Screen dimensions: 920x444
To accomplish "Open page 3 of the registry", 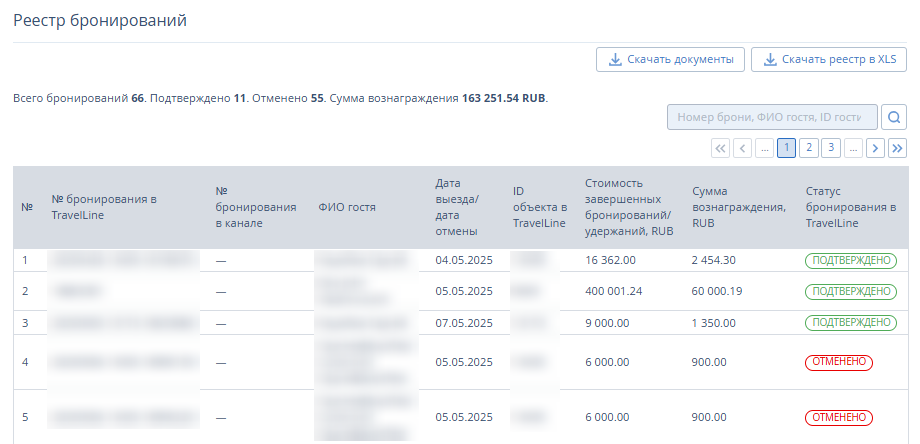I will (831, 148).
